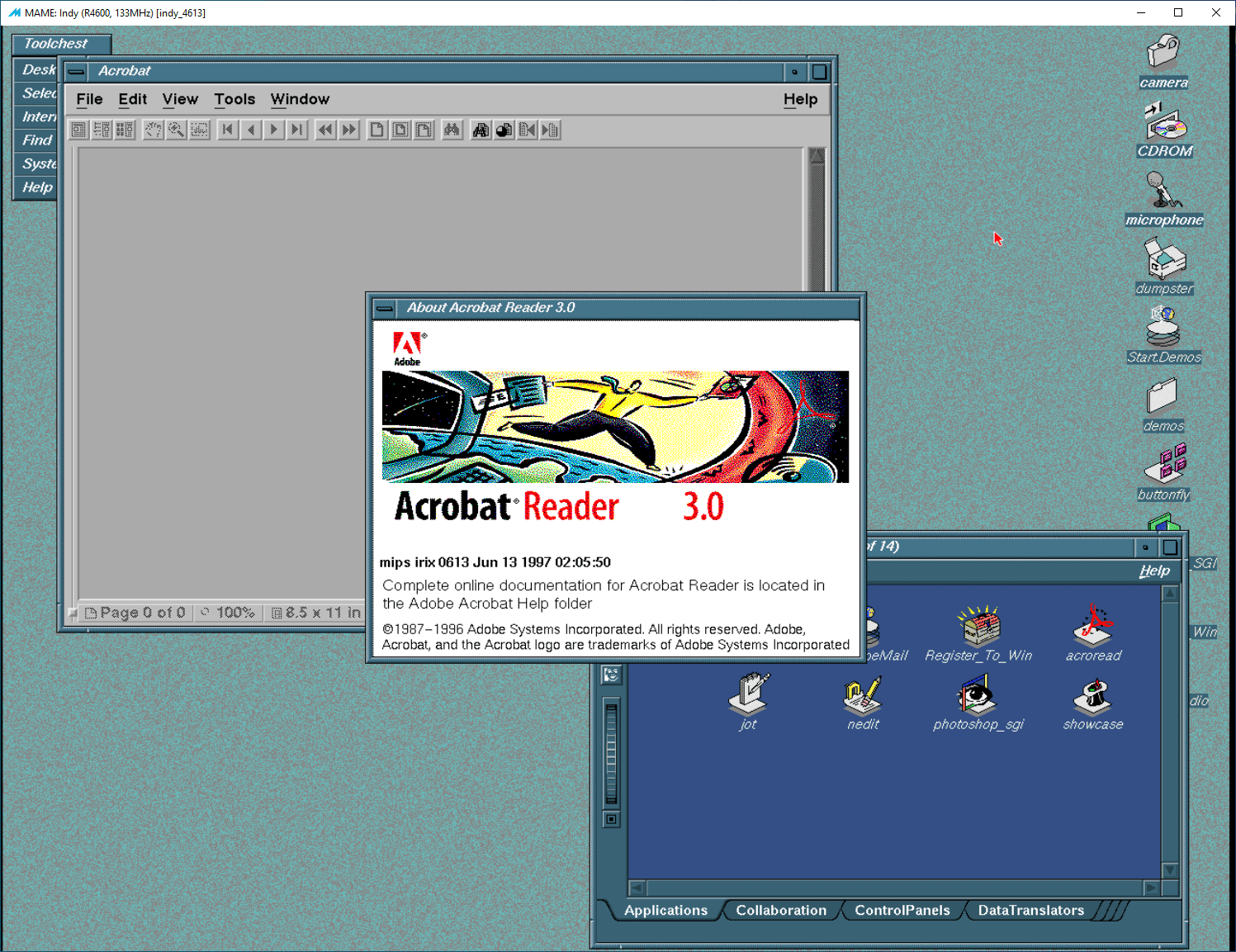Image resolution: width=1236 pixels, height=952 pixels.
Task: Click the 8.5 x 11 in page size button
Action: [x=316, y=613]
